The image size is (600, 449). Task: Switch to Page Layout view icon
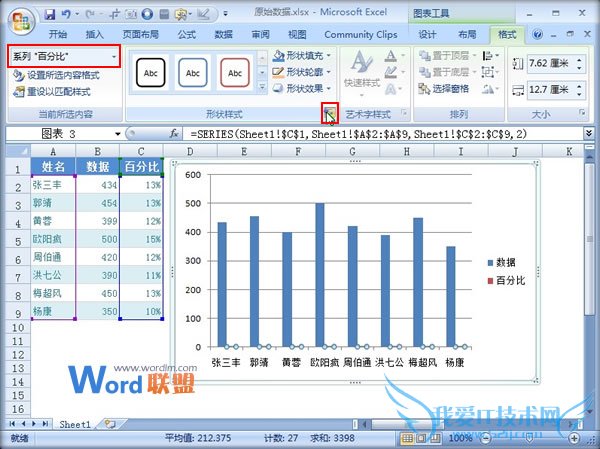click(422, 438)
